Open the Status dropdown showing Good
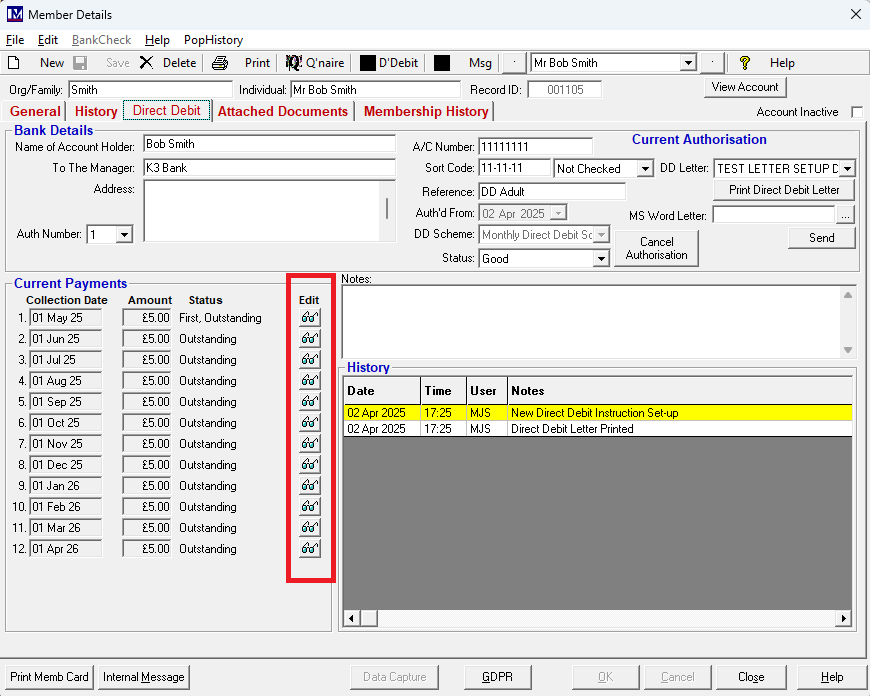The width and height of the screenshot is (870, 696). tap(601, 259)
